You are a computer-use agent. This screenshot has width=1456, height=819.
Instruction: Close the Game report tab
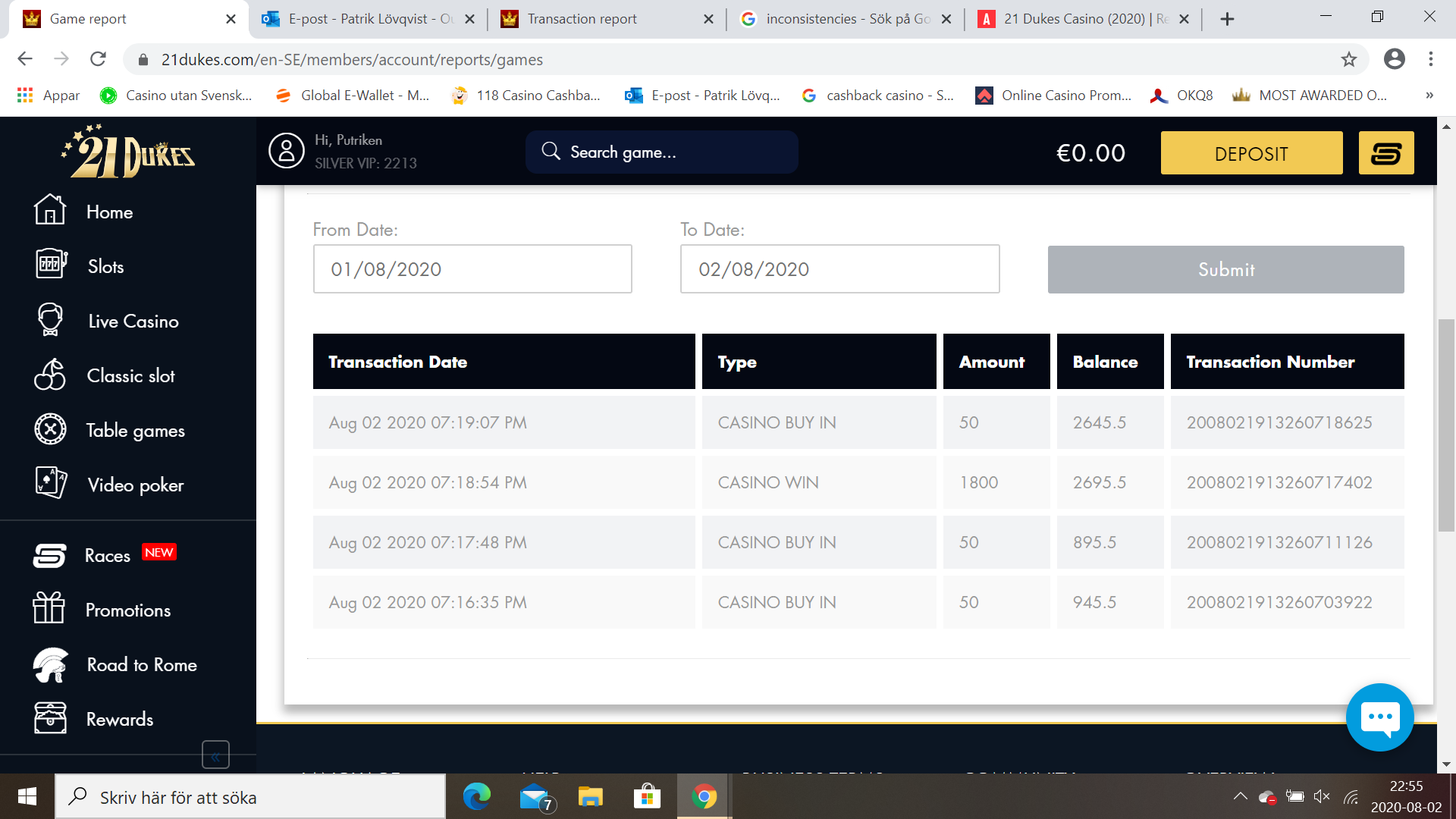point(231,19)
